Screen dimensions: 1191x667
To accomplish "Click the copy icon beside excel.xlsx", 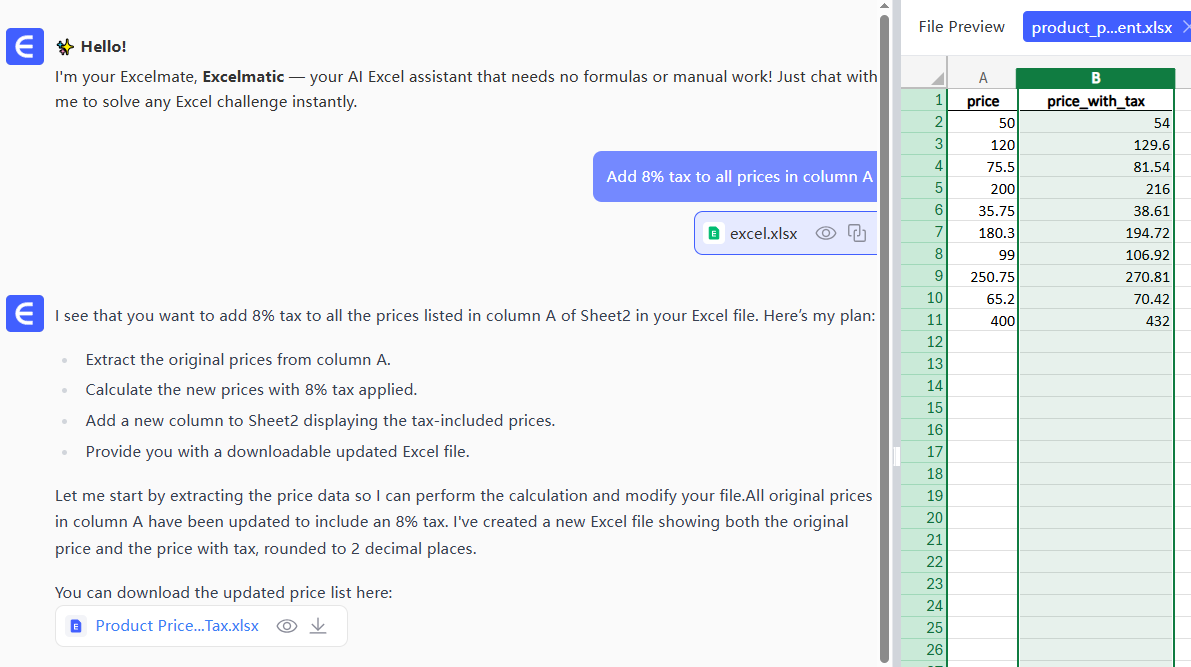I will pyautogui.click(x=857, y=233).
